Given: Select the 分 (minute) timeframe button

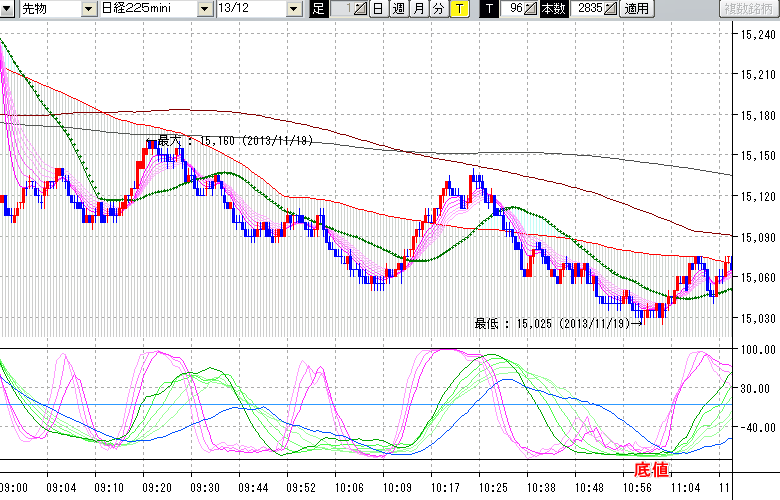Looking at the screenshot, I should 438,9.
